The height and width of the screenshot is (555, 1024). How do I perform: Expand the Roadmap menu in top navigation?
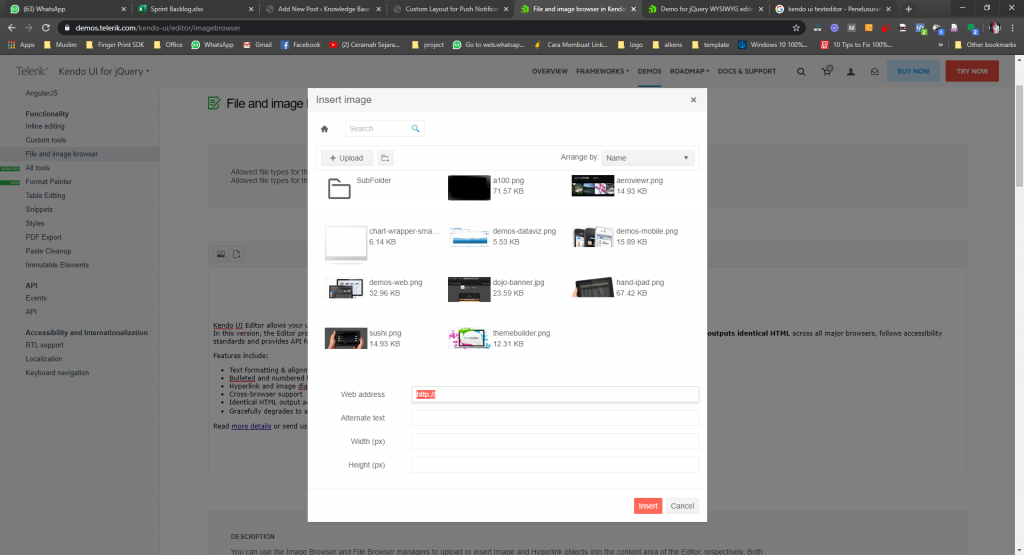(x=689, y=71)
